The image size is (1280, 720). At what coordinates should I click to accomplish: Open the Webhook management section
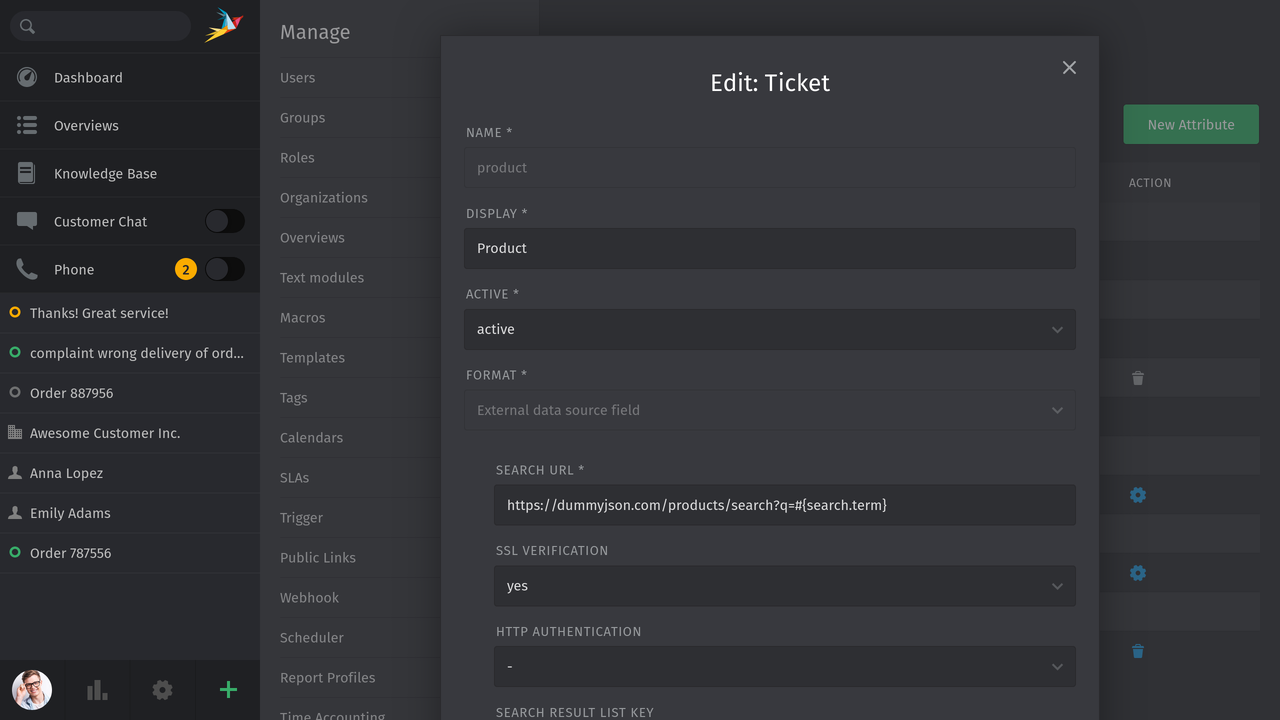pyautogui.click(x=309, y=597)
